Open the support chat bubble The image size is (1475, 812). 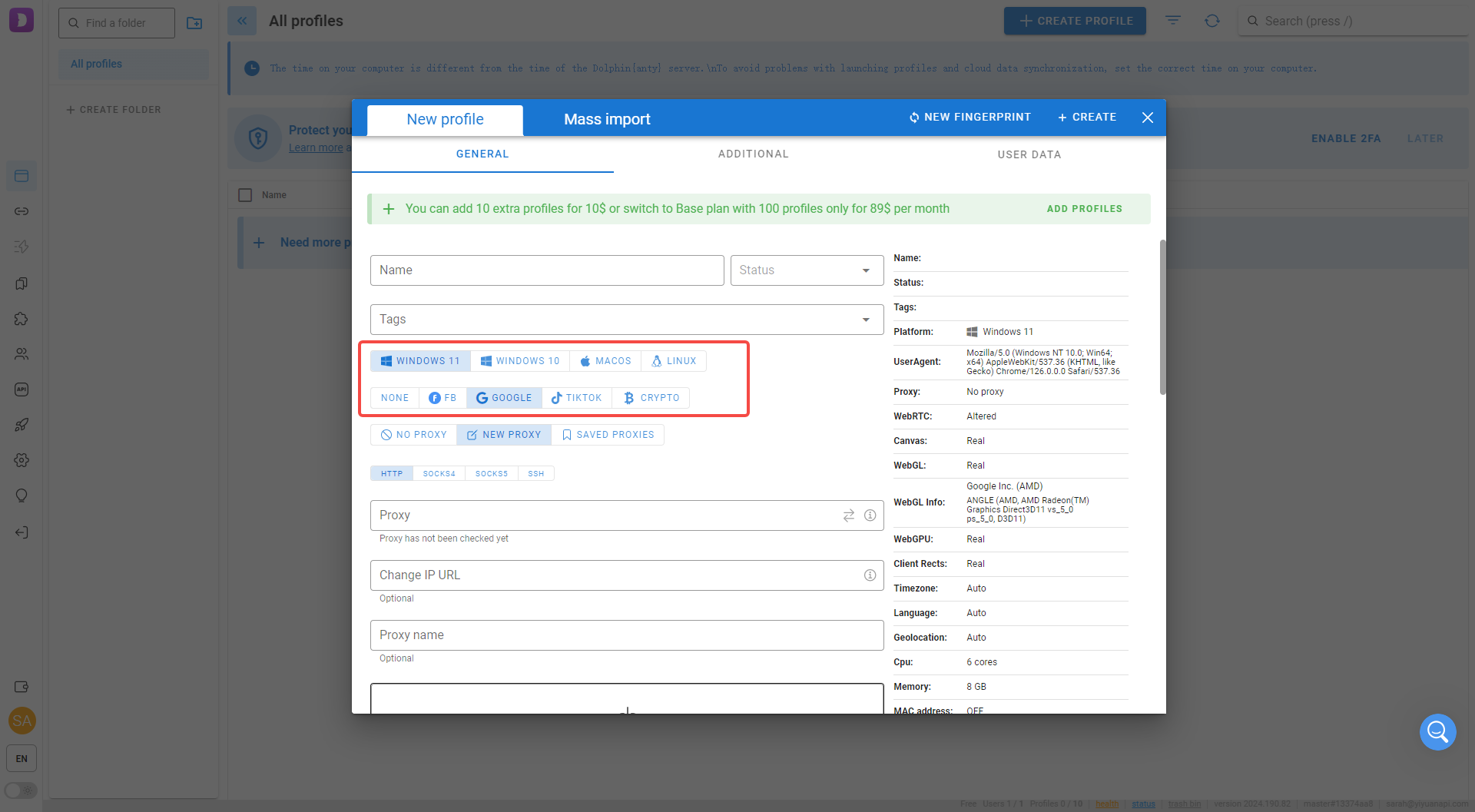point(1438,732)
